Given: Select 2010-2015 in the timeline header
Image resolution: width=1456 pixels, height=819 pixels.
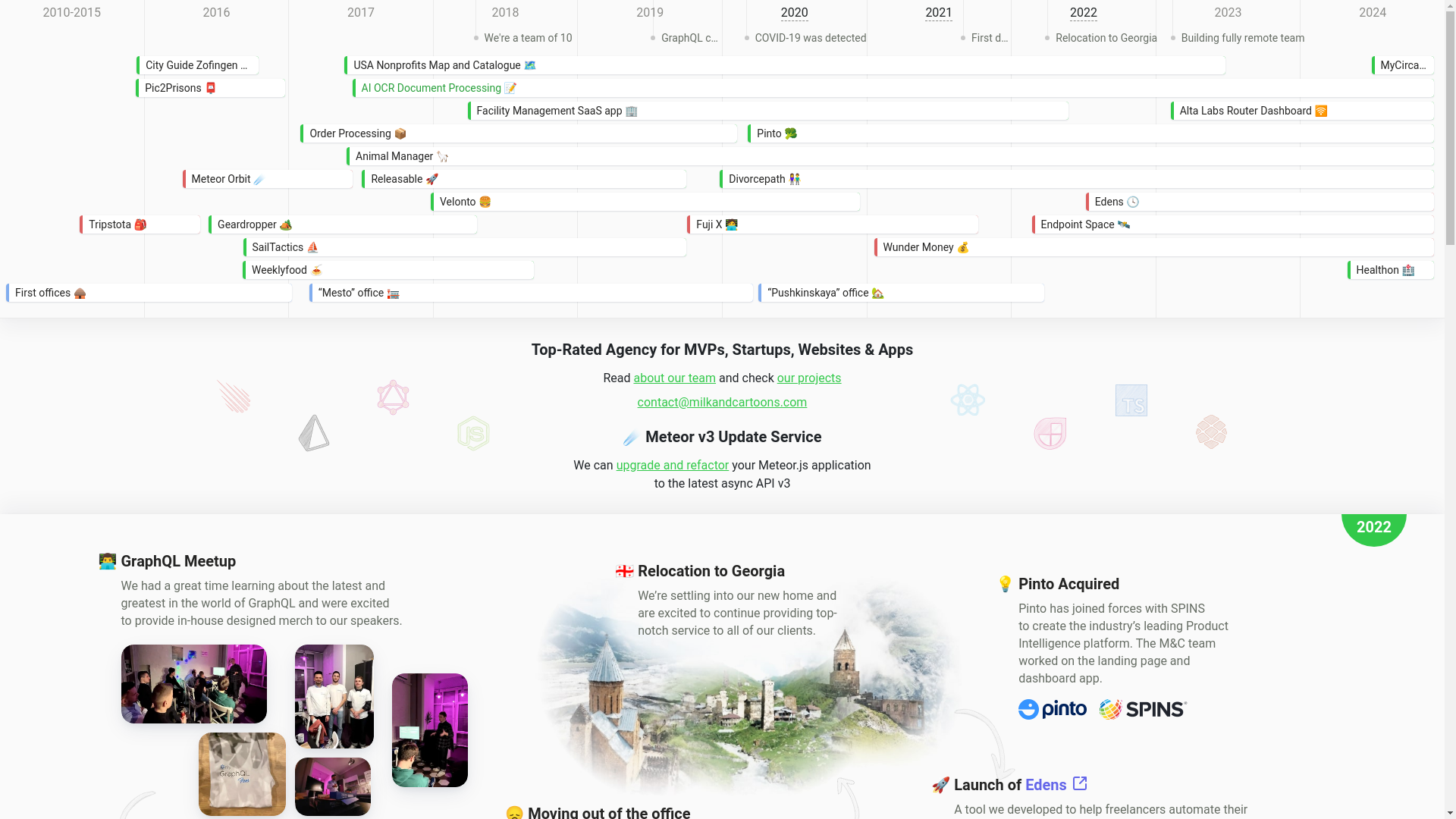Looking at the screenshot, I should [x=72, y=13].
